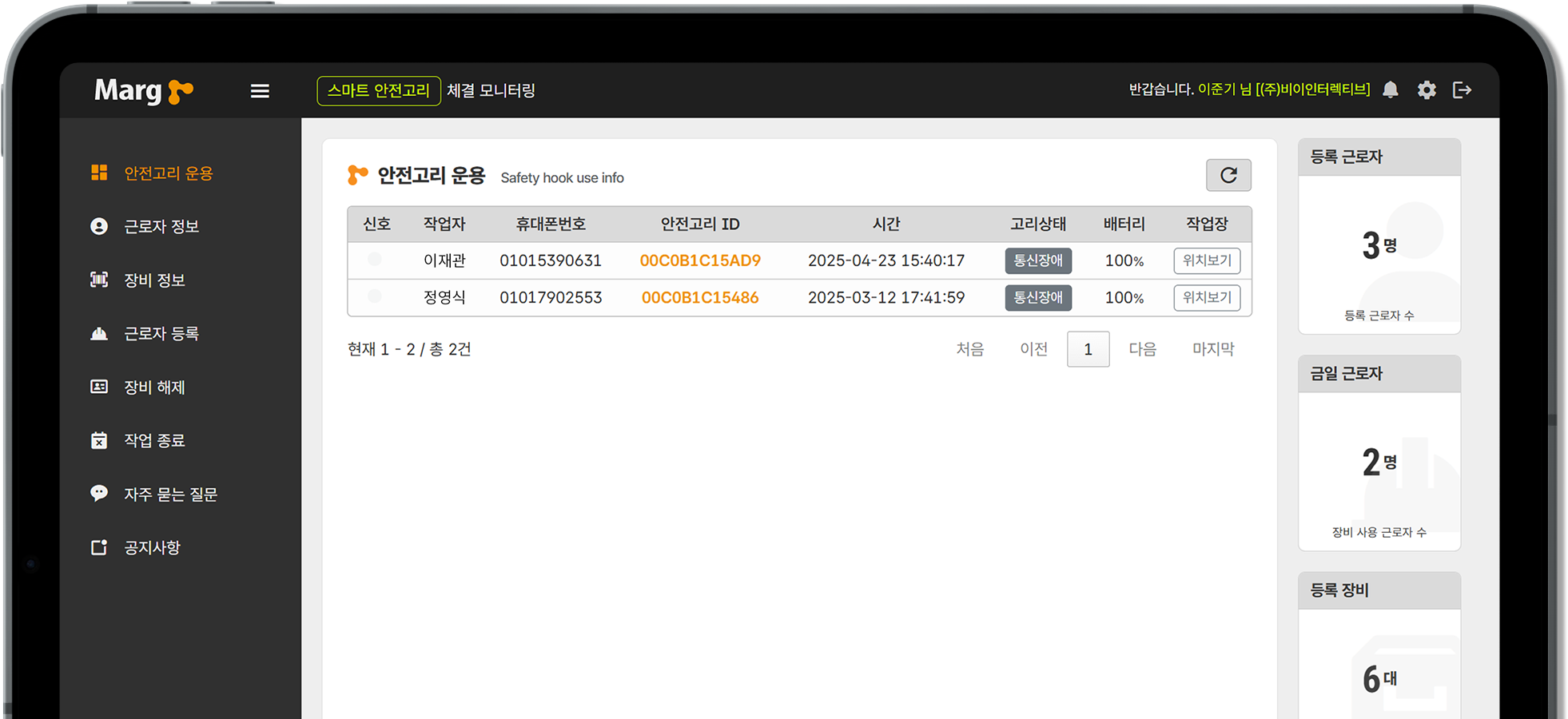
Task: Open the hamburger menu icon
Action: tap(260, 91)
